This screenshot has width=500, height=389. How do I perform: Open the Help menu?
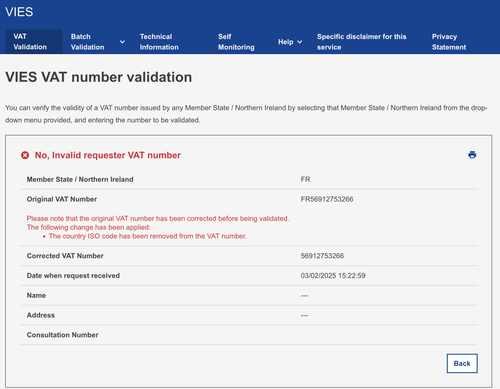click(286, 42)
